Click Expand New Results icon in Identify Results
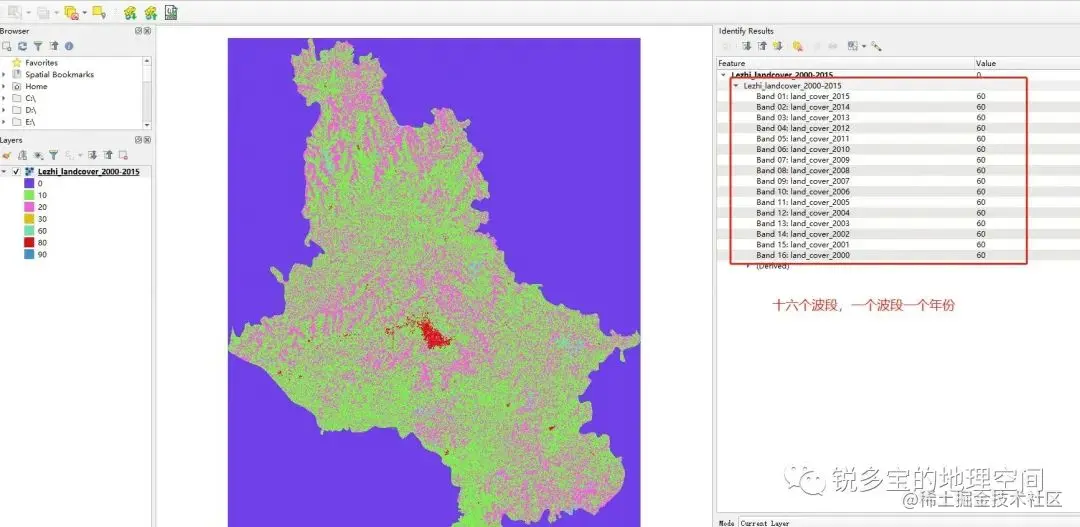The height and width of the screenshot is (527, 1080). pyautogui.click(x=778, y=46)
